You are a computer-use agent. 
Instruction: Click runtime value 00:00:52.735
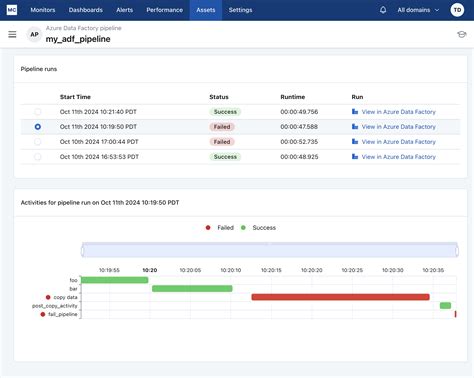299,142
